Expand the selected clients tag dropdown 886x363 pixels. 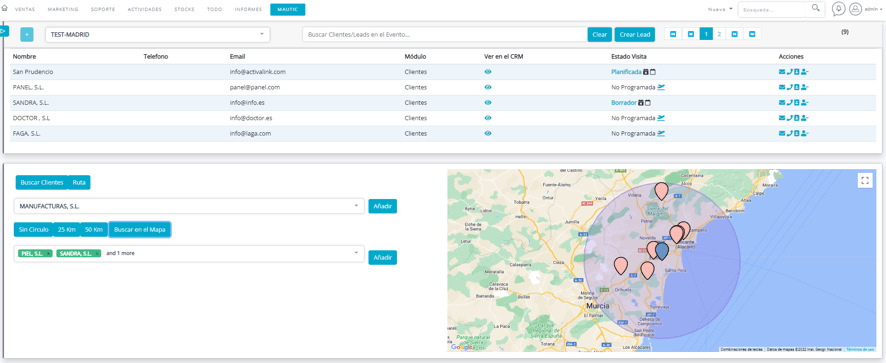point(189,253)
